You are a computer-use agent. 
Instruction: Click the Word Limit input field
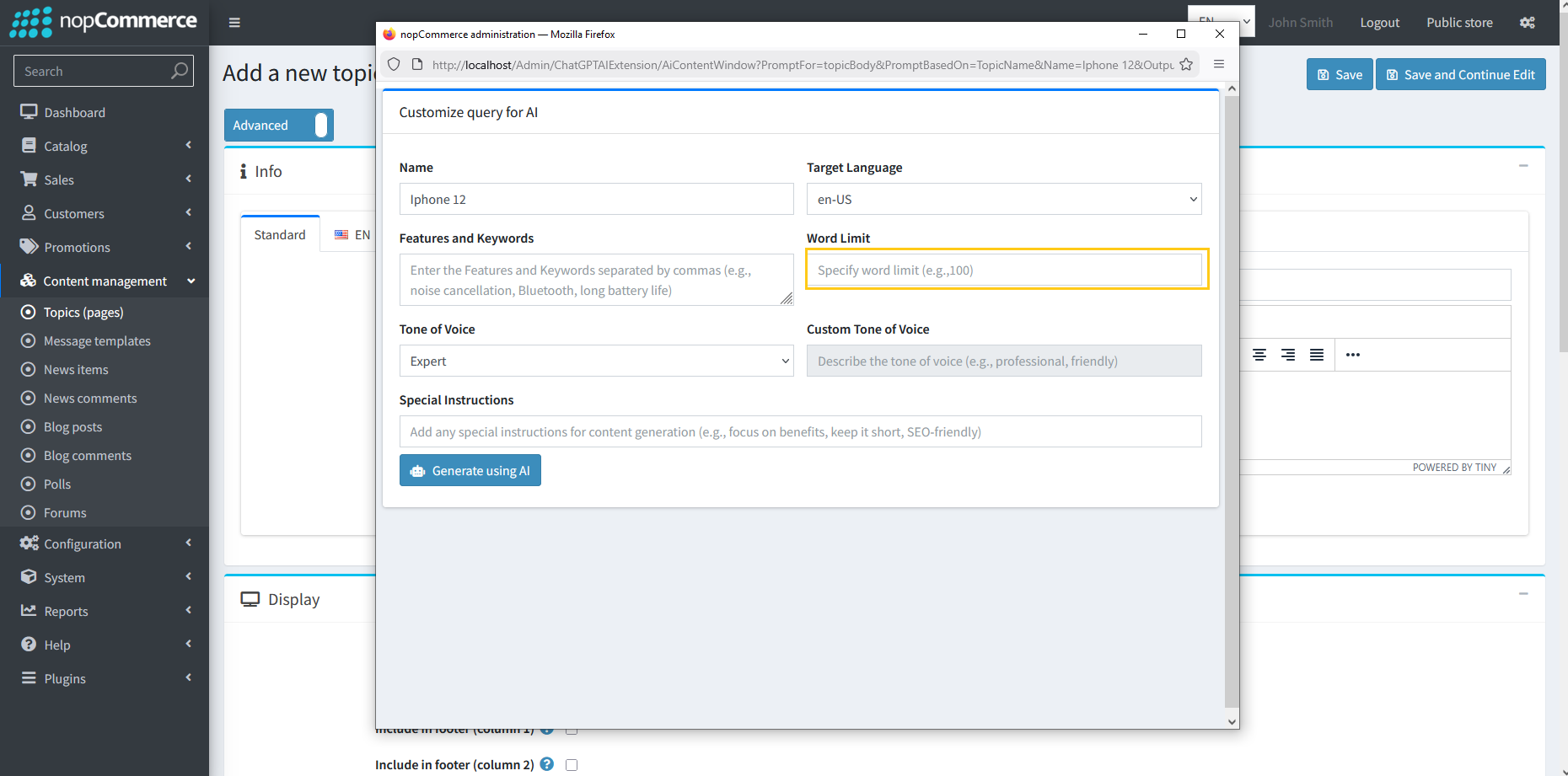1004,270
